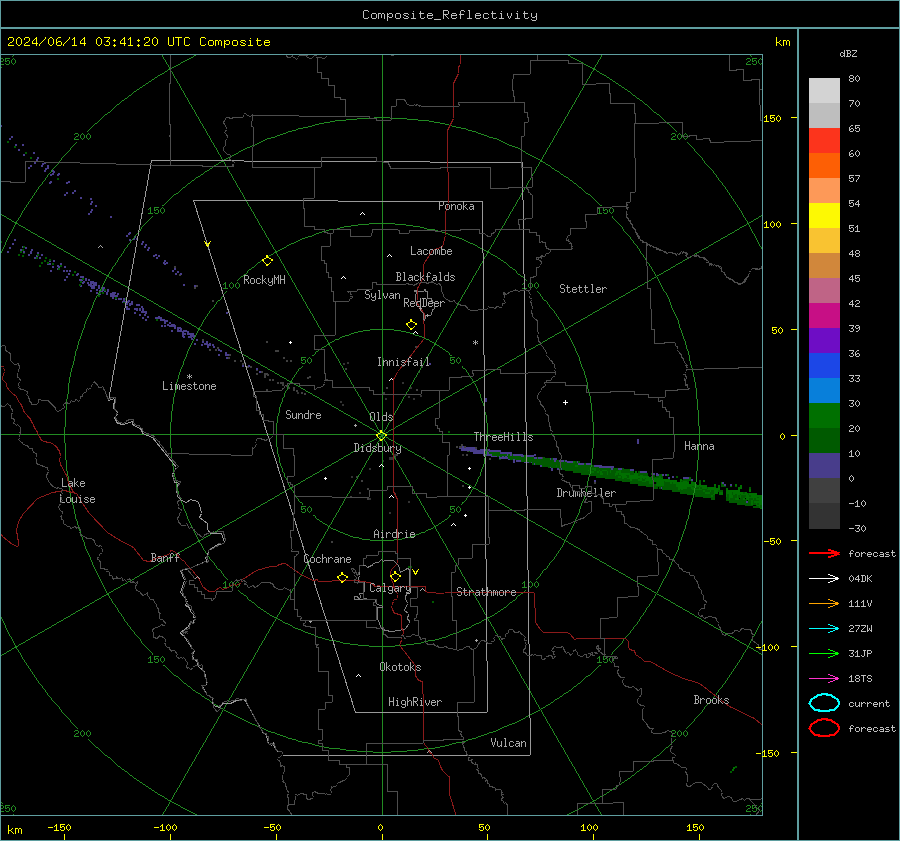The image size is (900, 841).
Task: Click the 04DK legend text
Action: 860,579
